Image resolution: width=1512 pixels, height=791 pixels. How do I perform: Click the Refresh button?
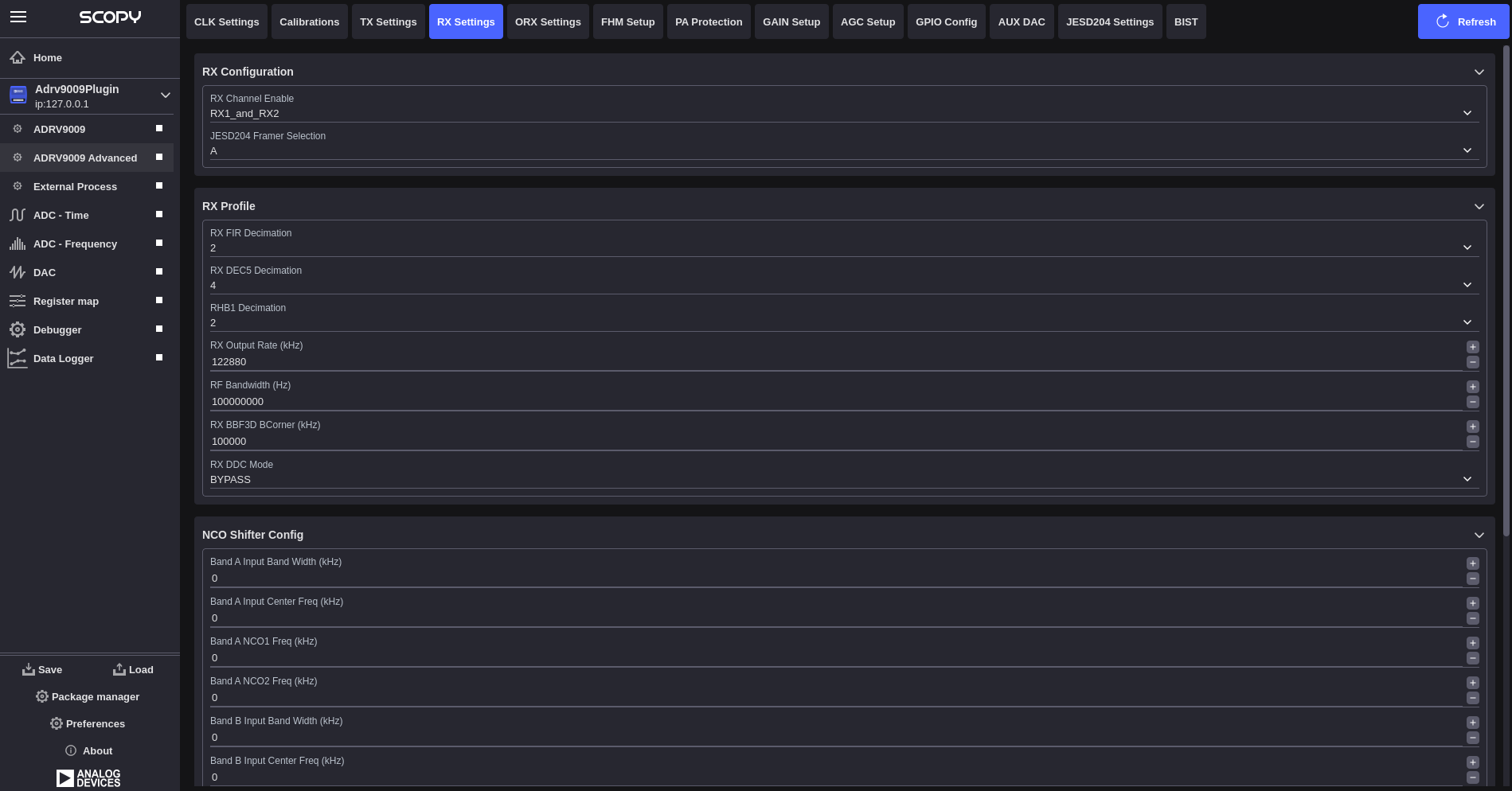(x=1463, y=21)
